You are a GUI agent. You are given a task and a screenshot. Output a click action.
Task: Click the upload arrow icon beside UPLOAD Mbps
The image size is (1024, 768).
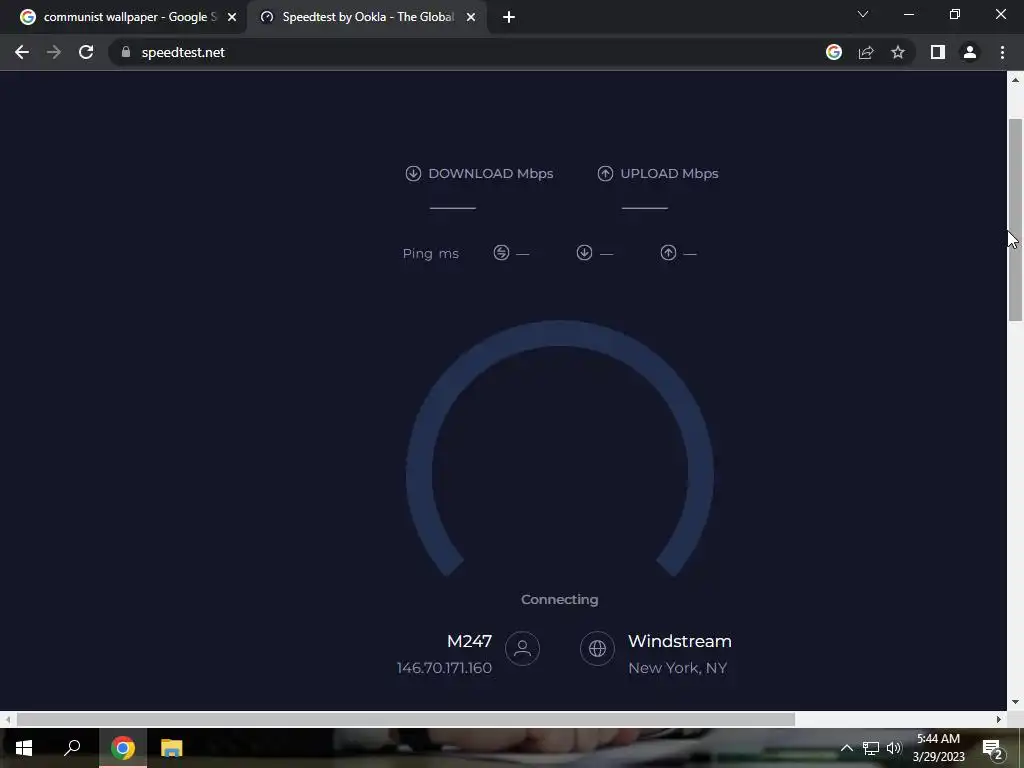point(605,173)
